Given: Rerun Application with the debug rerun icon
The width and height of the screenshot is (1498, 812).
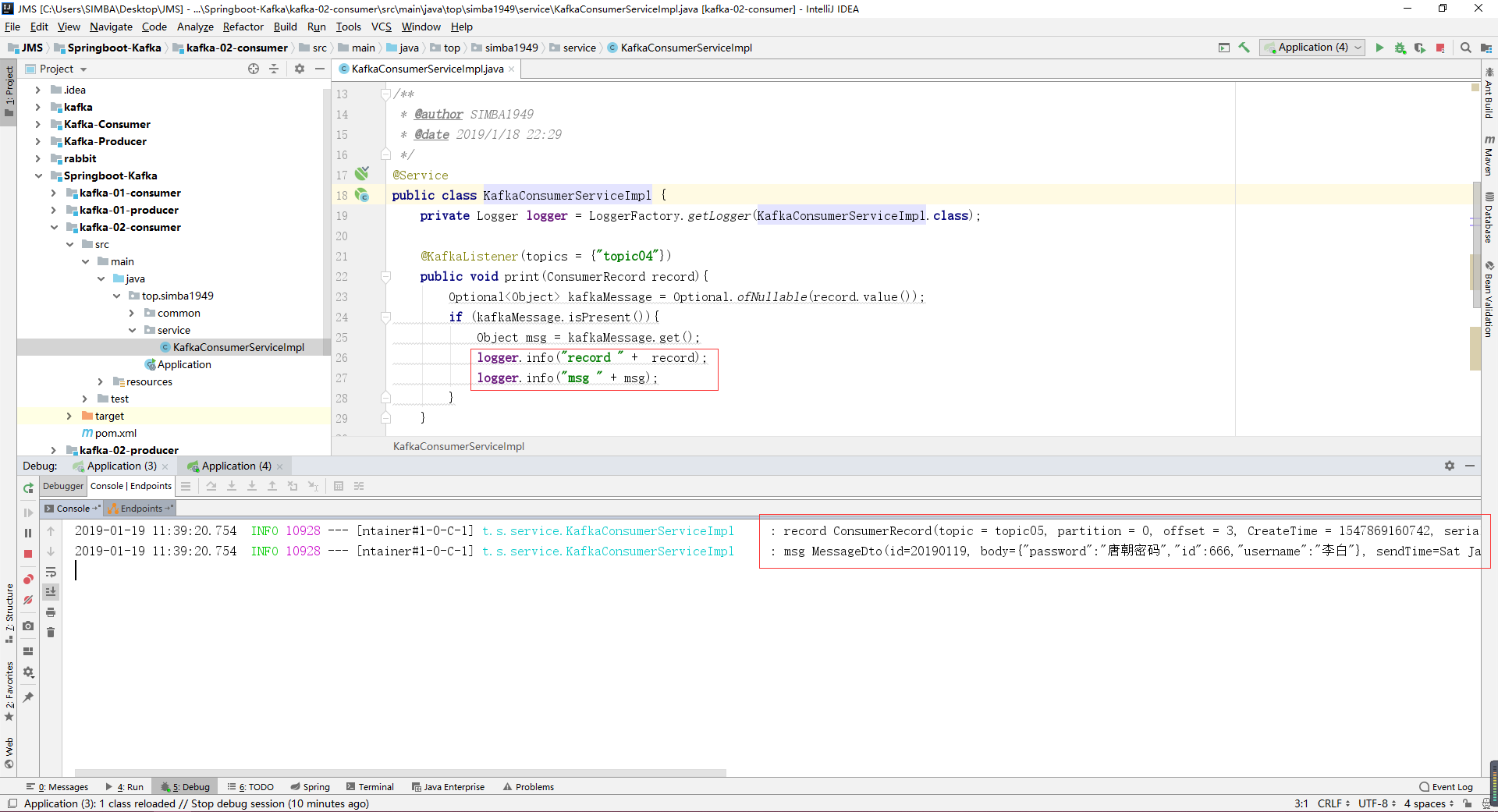Looking at the screenshot, I should coord(28,488).
